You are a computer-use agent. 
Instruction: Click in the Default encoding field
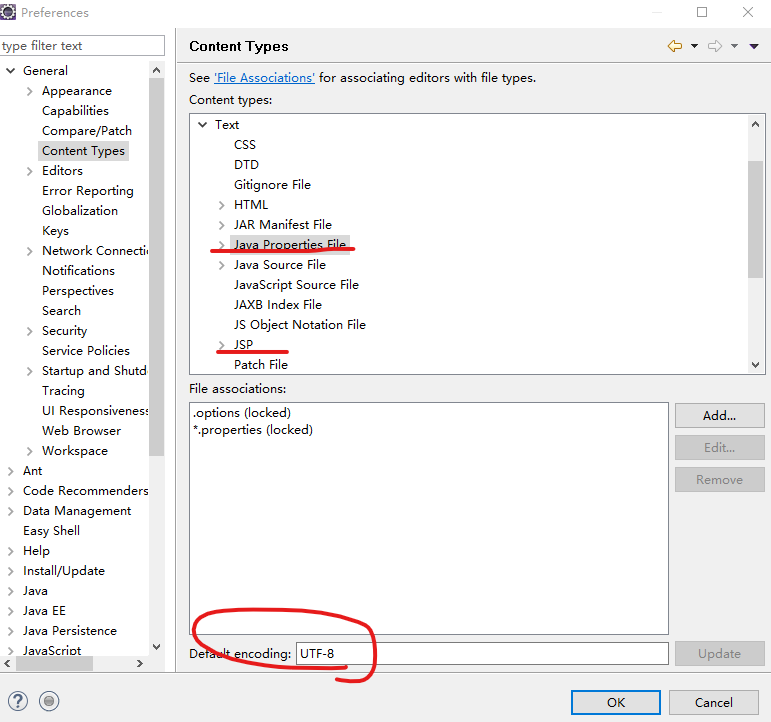pyautogui.click(x=481, y=654)
